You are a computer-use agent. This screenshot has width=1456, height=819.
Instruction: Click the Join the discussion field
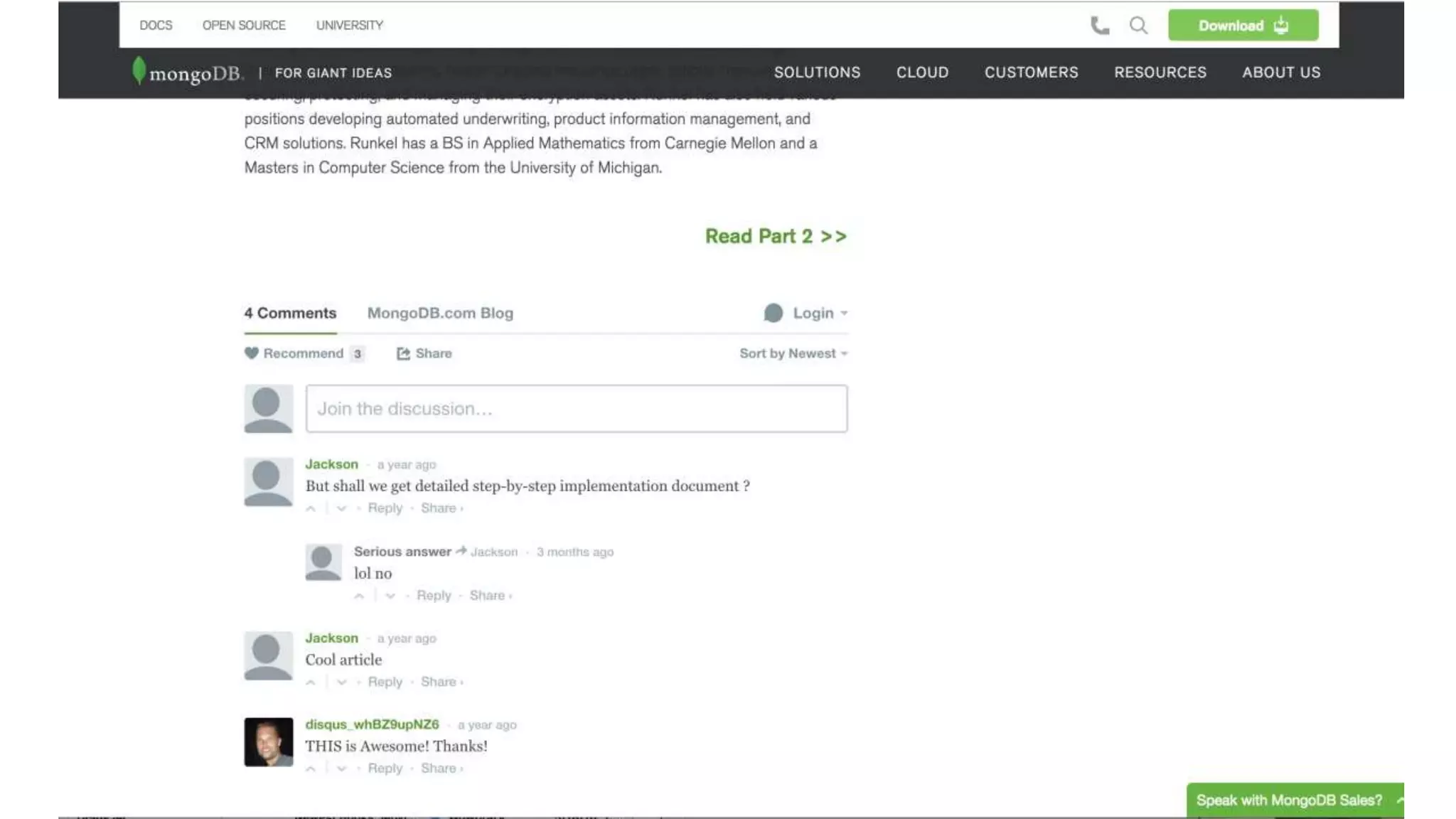576,409
